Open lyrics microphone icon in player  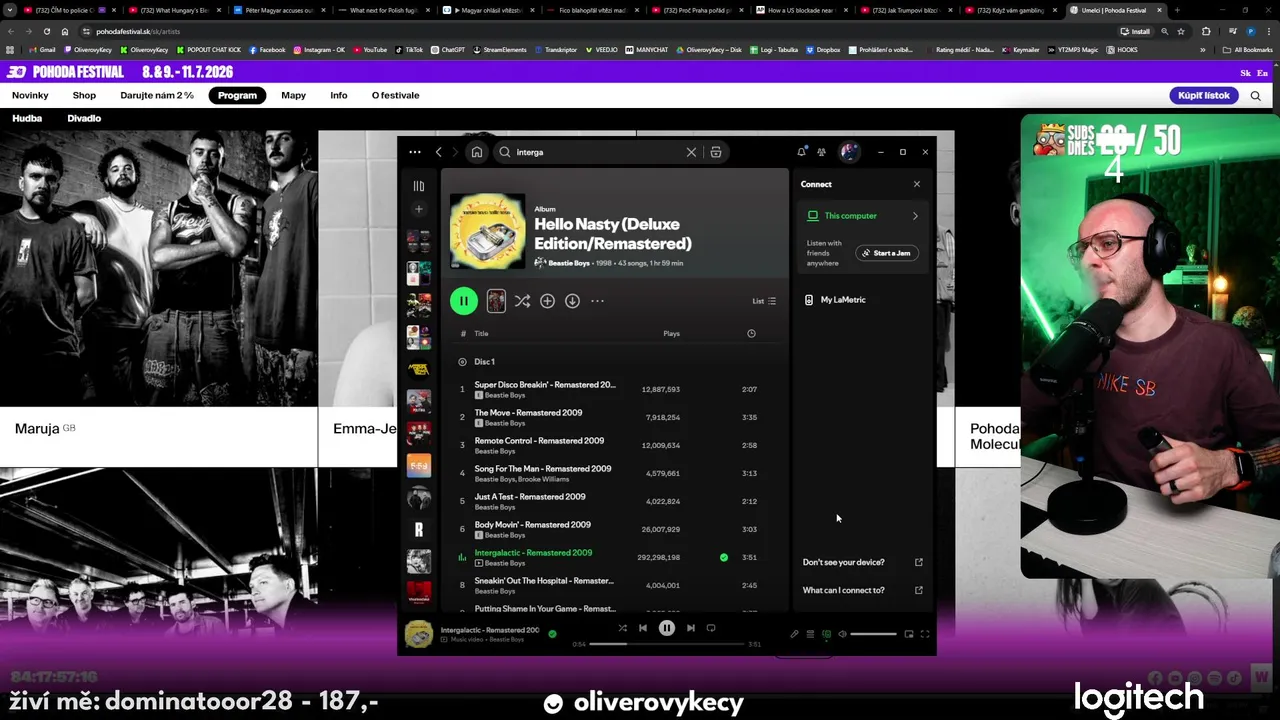click(794, 634)
